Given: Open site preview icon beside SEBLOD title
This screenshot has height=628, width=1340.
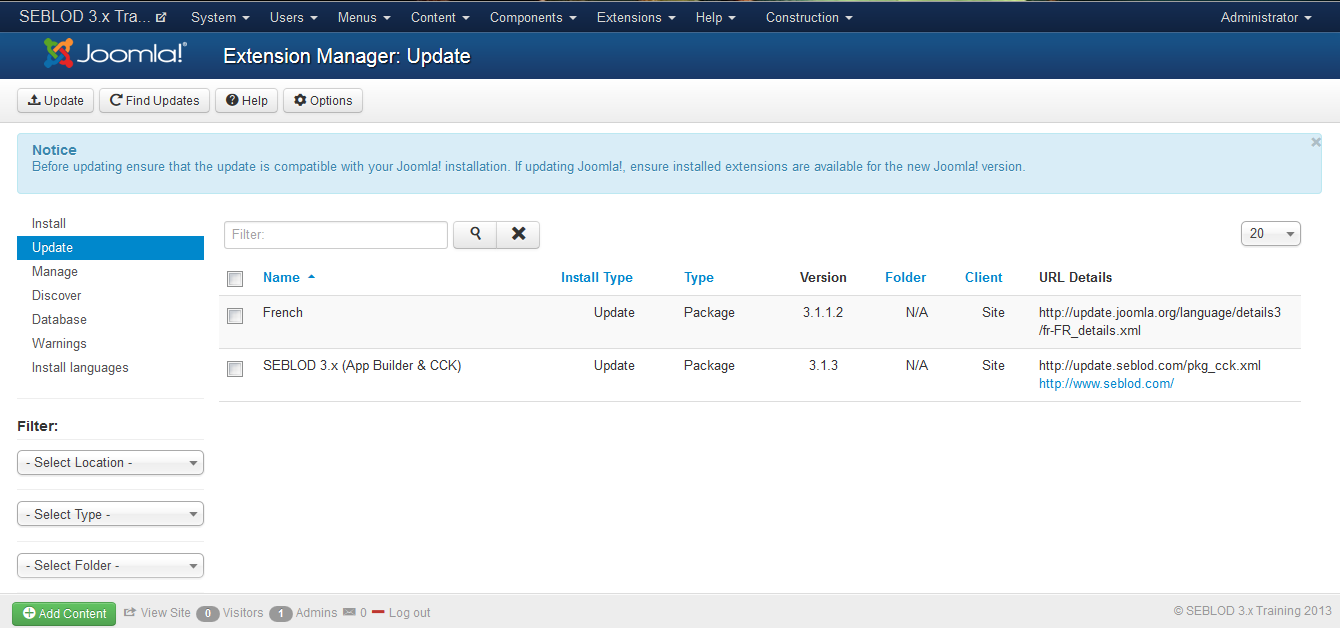Looking at the screenshot, I should [161, 17].
